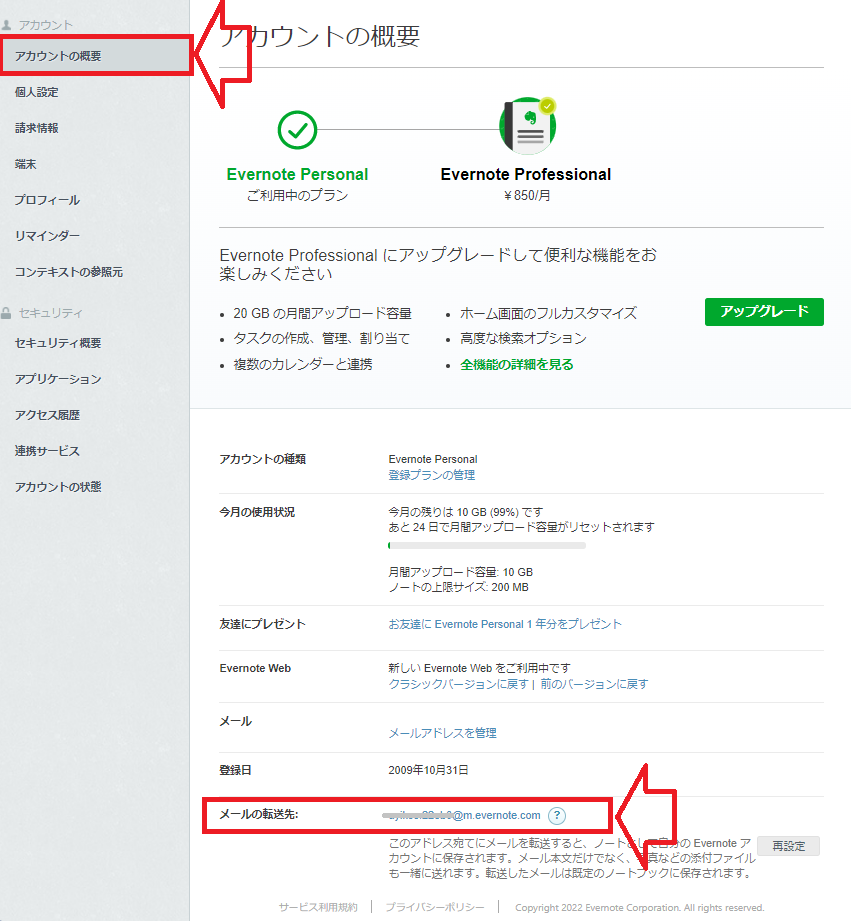The height and width of the screenshot is (921, 851).
Task: Select 端末 in the sidebar
Action: coord(25,164)
